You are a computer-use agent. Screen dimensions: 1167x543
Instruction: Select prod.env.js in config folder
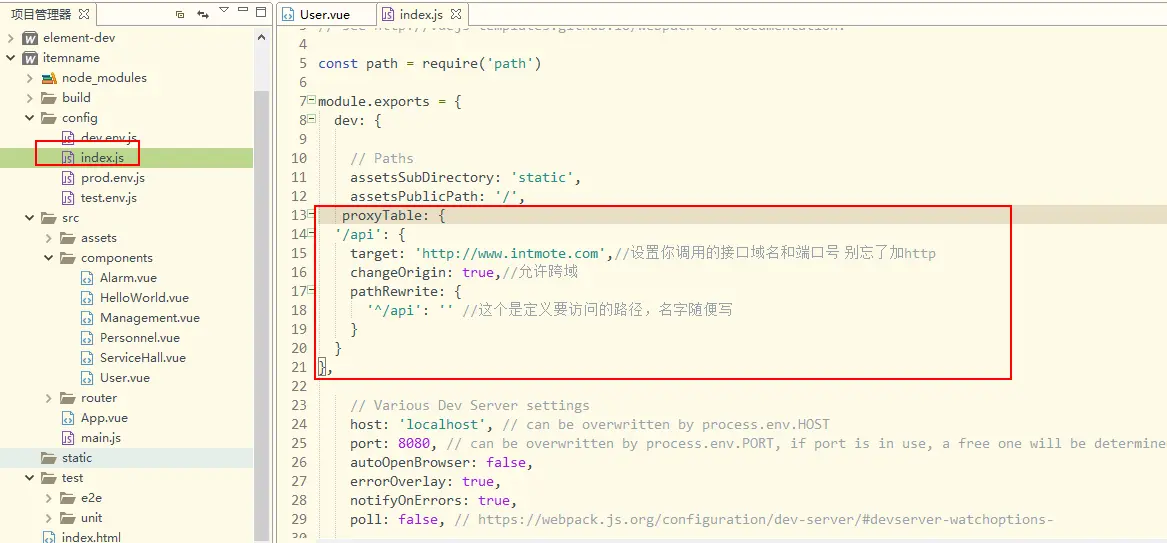click(113, 179)
